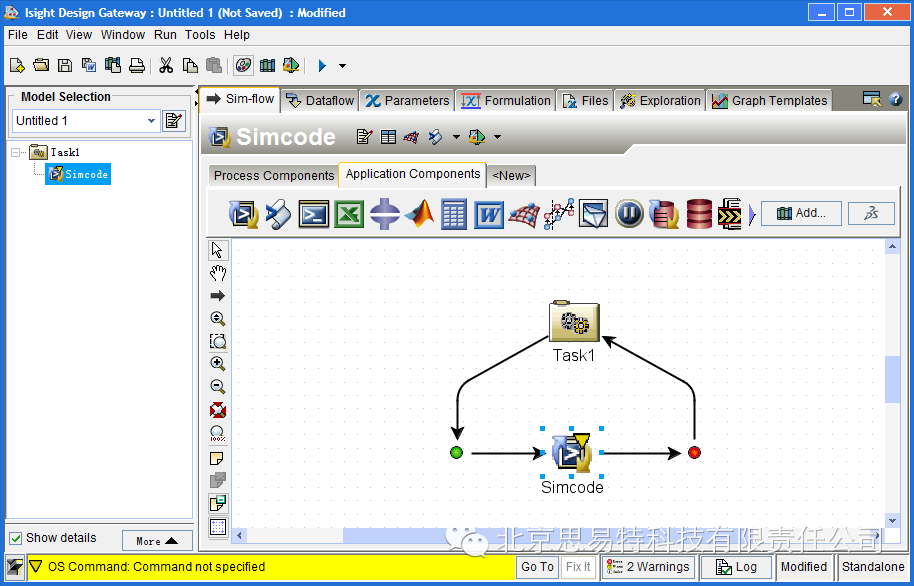Viewport: 914px width, 586px height.
Task: Open the Formulation tab
Action: [x=506, y=101]
